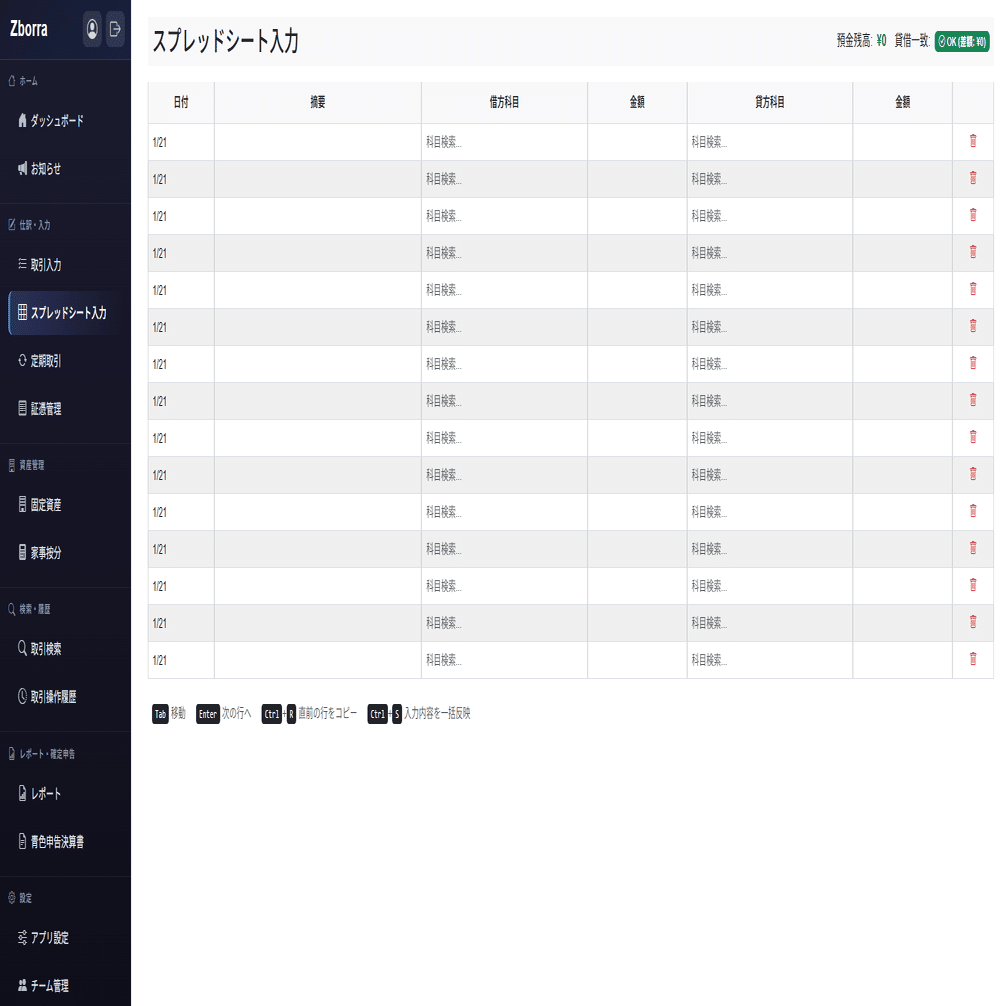The width and height of the screenshot is (1006, 1006).
Task: Delete the thirteenth row with trash icon
Action: point(973,585)
